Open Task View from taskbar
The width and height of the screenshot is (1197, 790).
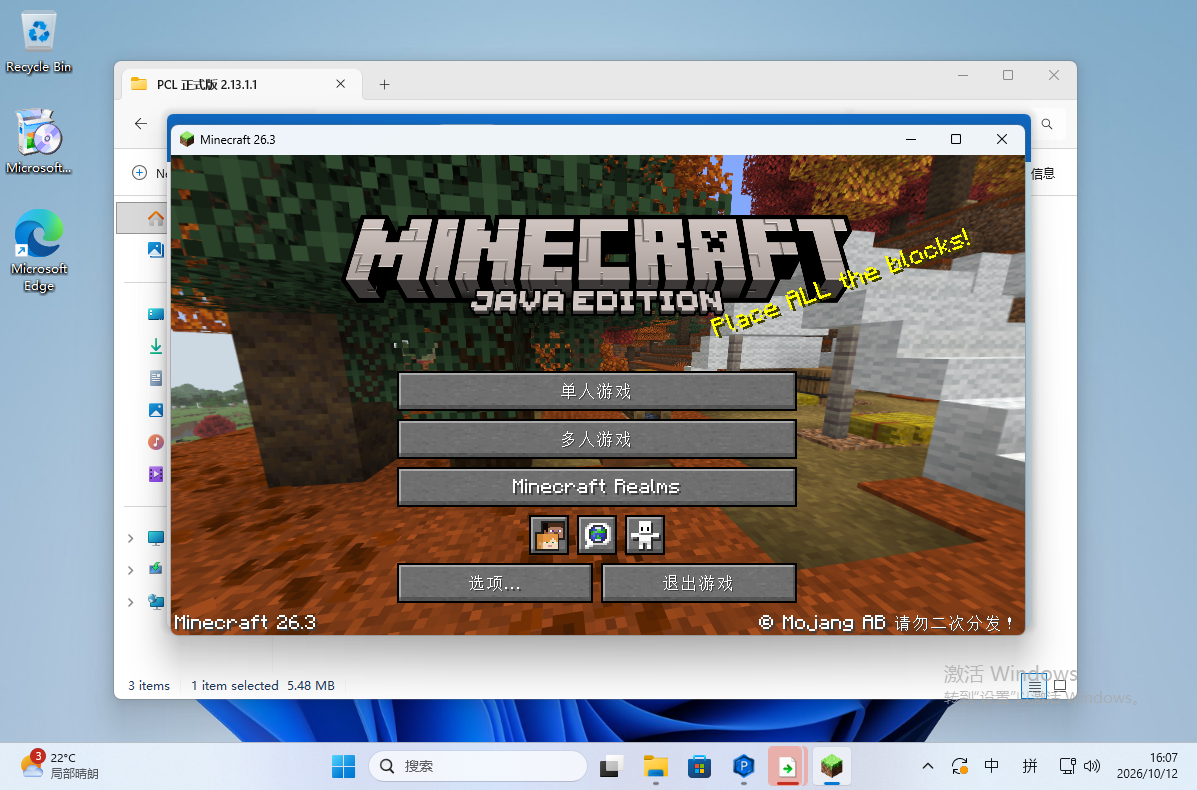pyautogui.click(x=611, y=766)
